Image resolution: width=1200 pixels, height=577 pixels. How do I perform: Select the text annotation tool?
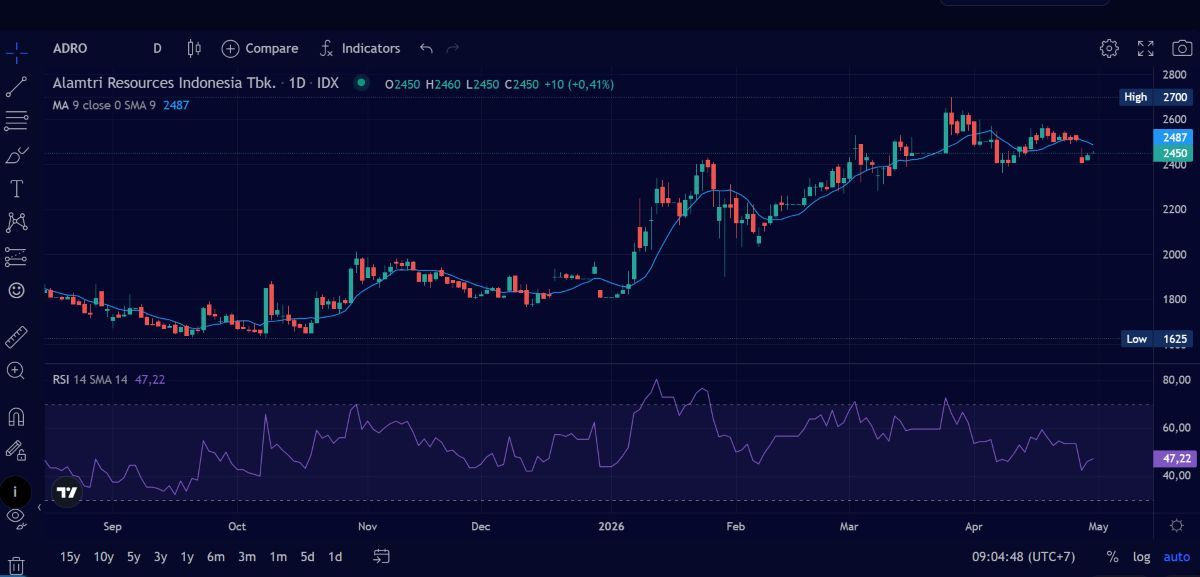(16, 188)
